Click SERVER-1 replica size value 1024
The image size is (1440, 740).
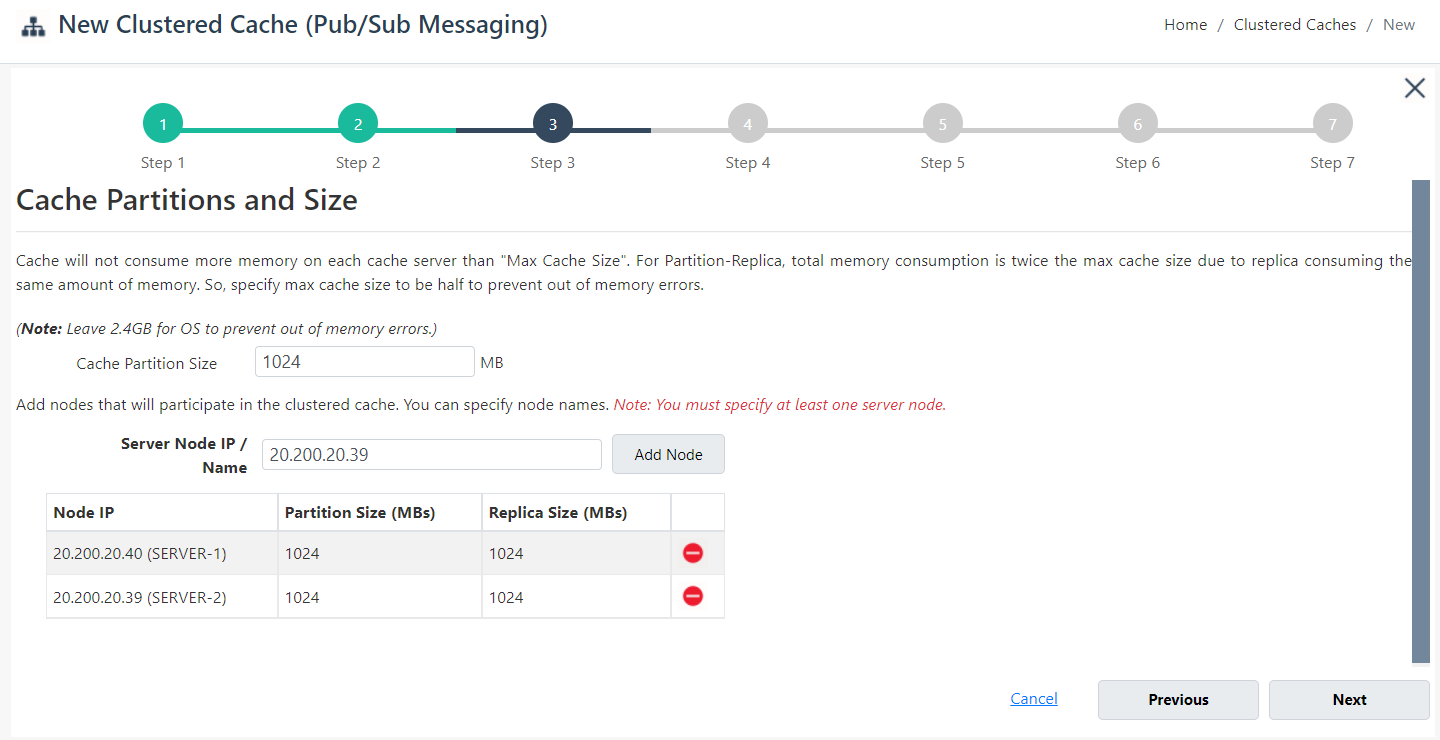[x=506, y=553]
